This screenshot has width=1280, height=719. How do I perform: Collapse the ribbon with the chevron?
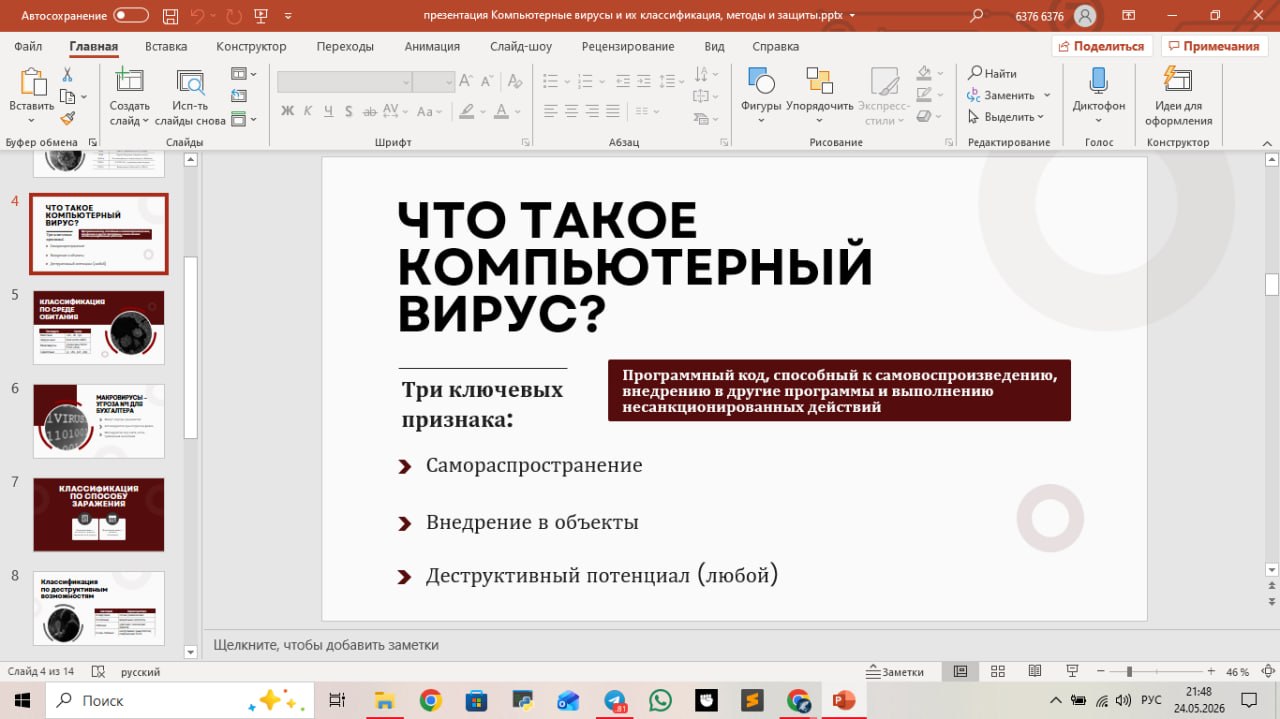(1266, 142)
